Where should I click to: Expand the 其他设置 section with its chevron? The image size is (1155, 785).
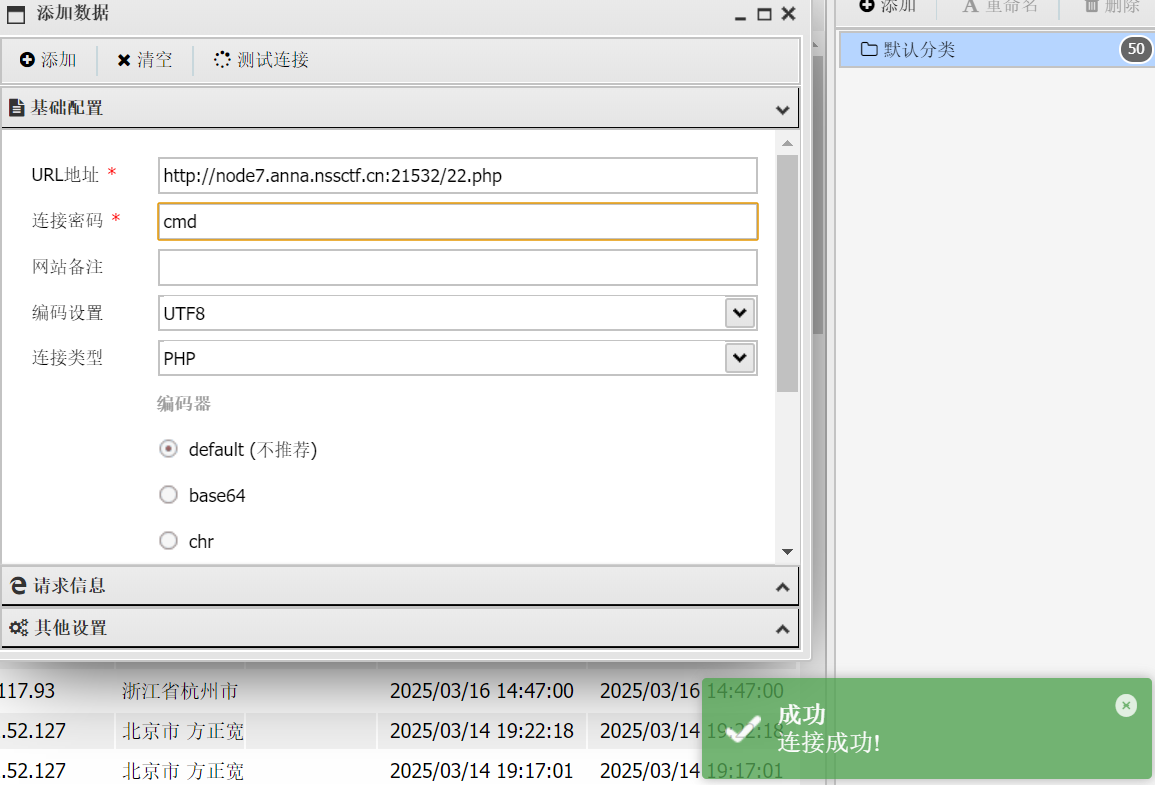[x=782, y=629]
